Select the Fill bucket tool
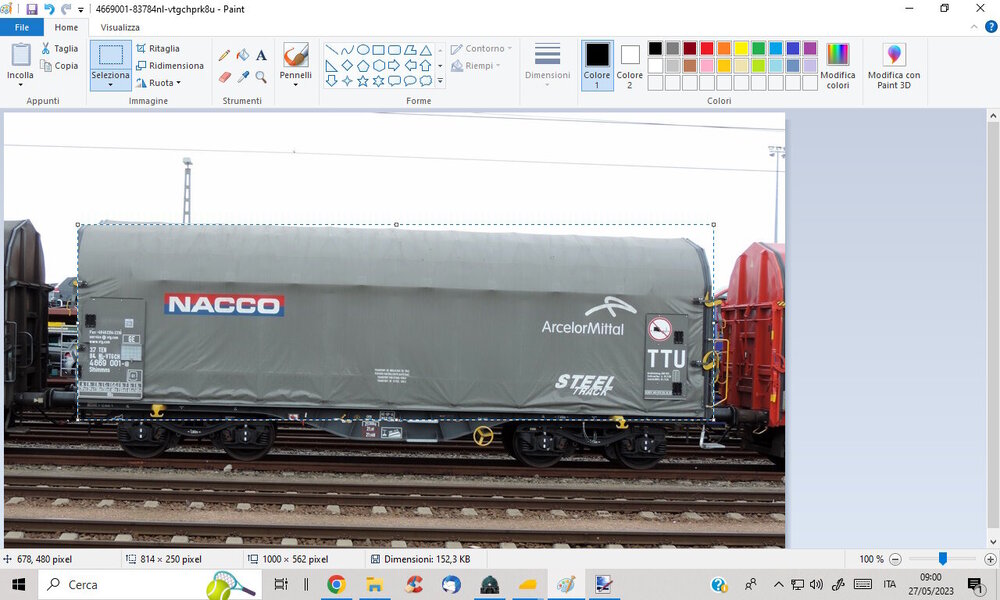1000x600 pixels. point(243,55)
